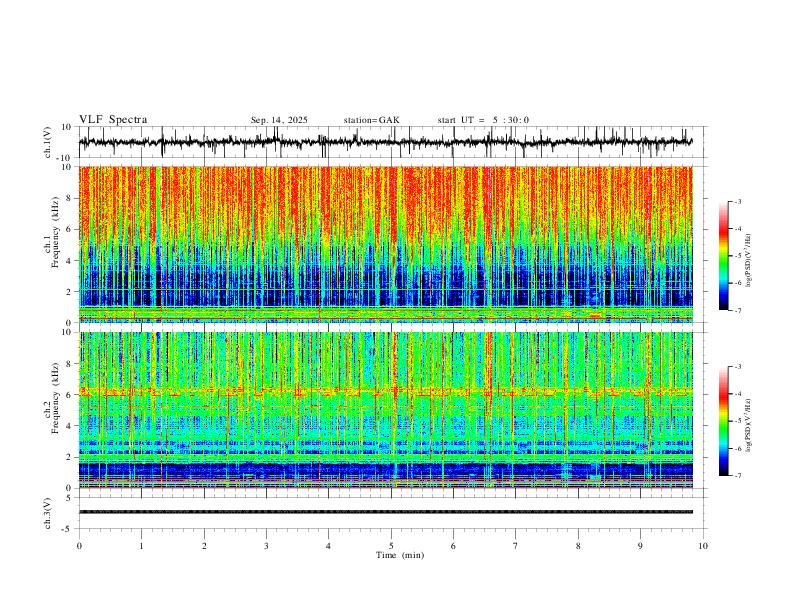The image size is (792, 612).
Task: Click the '5' tick on the time axis
Action: tap(391, 546)
